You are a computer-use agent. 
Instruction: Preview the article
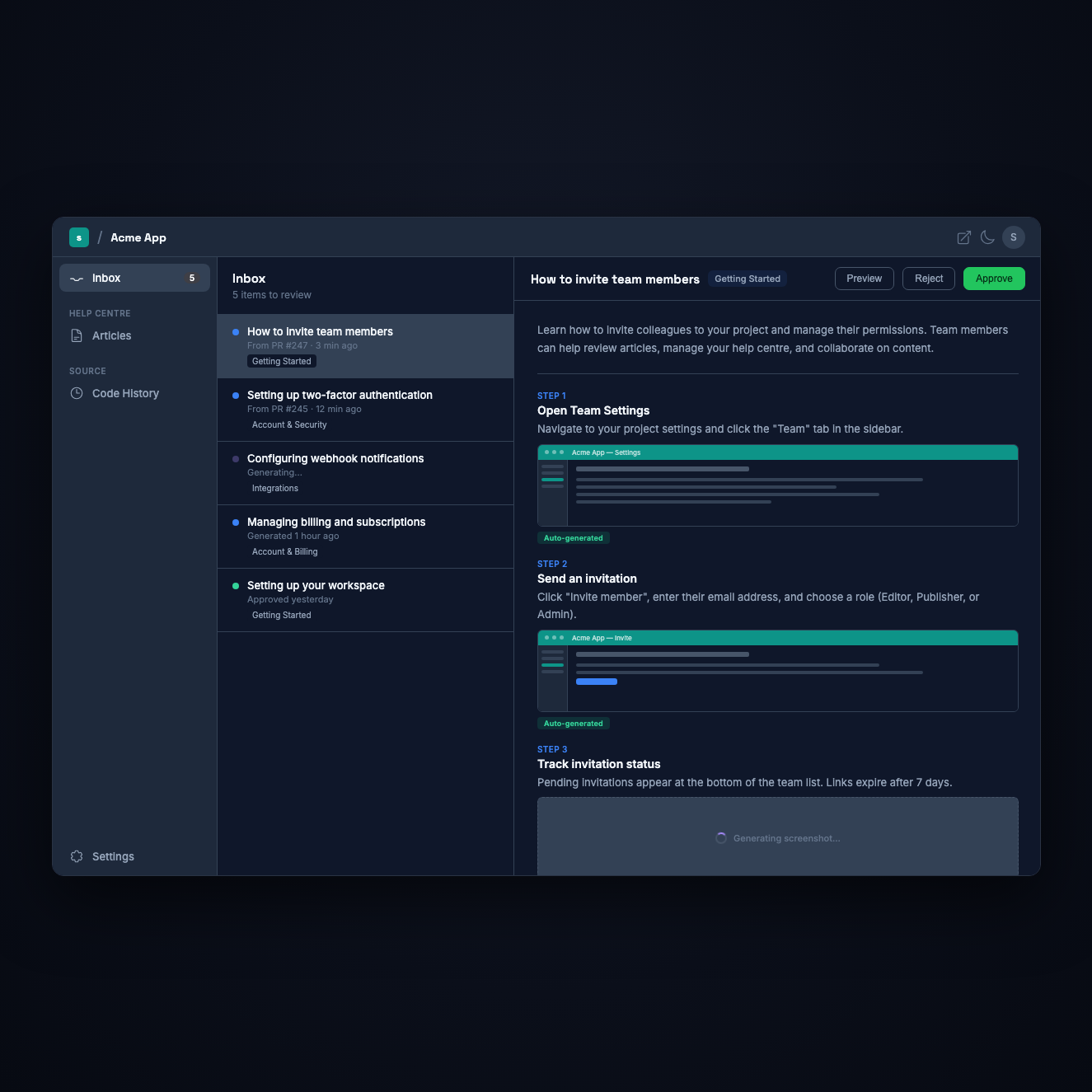click(x=864, y=279)
